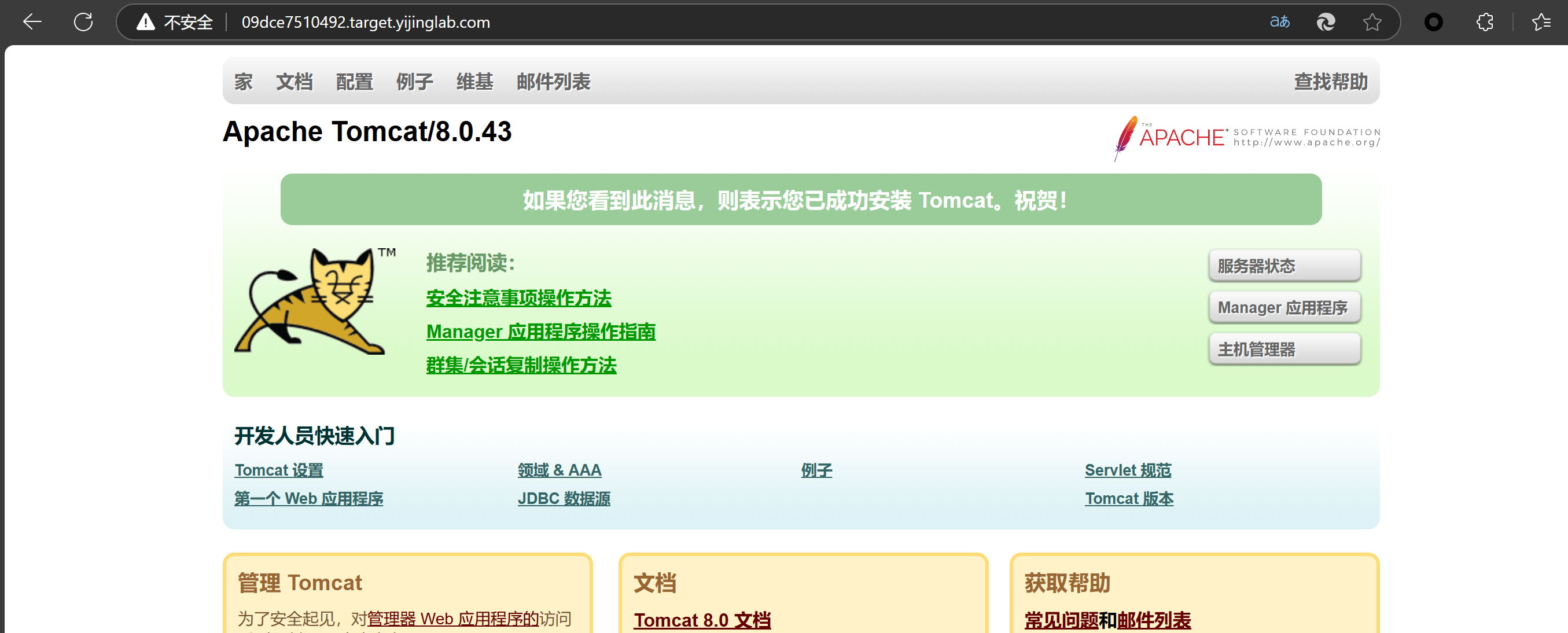Follow the 管理器 Web 应用程序的 link

point(454,619)
